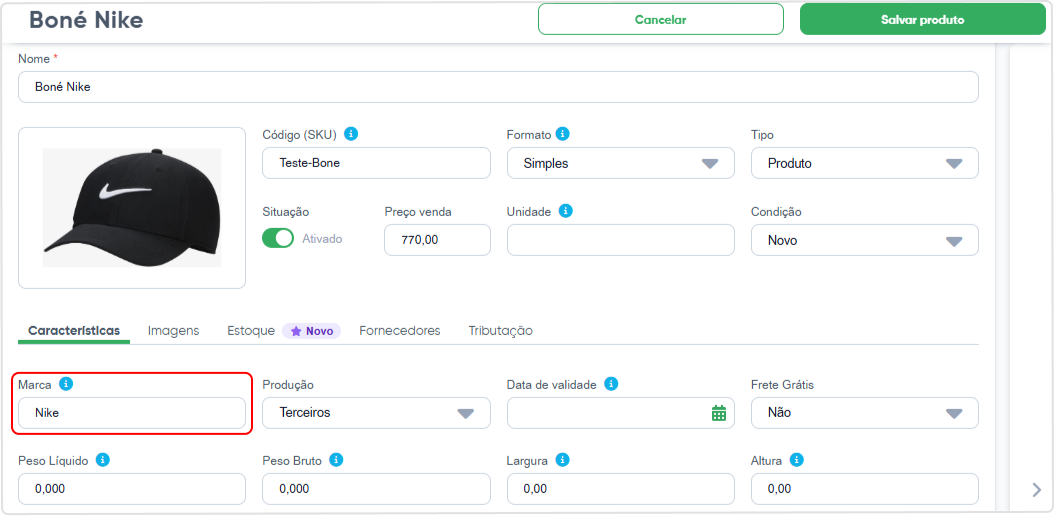Click the Cancelar button

pos(661,19)
